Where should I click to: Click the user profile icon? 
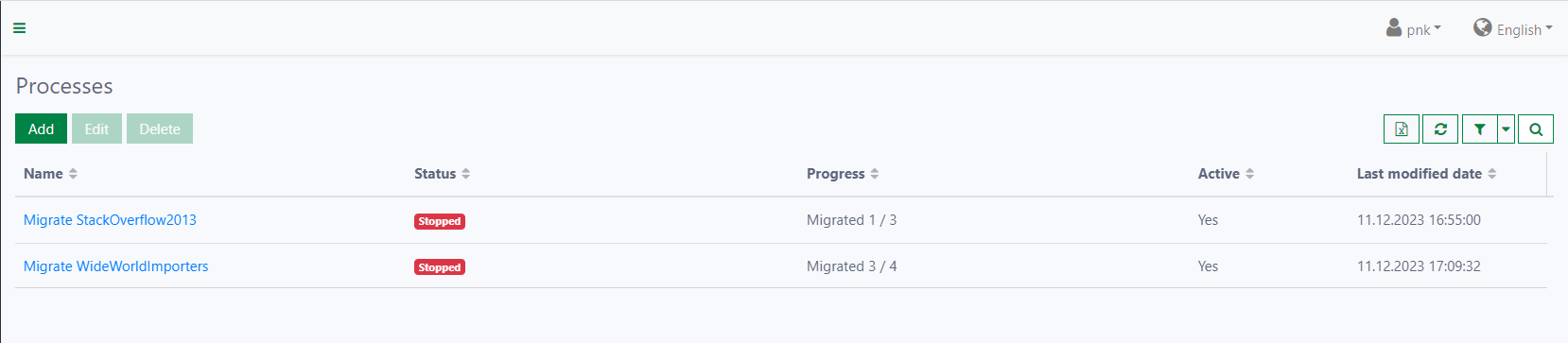tap(1394, 27)
